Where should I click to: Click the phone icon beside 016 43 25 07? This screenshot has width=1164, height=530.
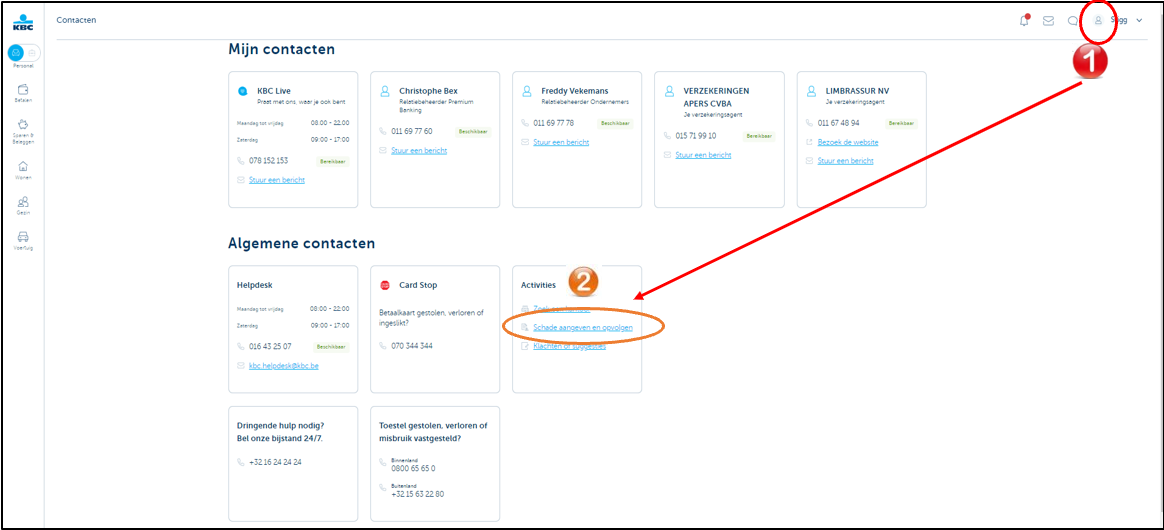[241, 347]
